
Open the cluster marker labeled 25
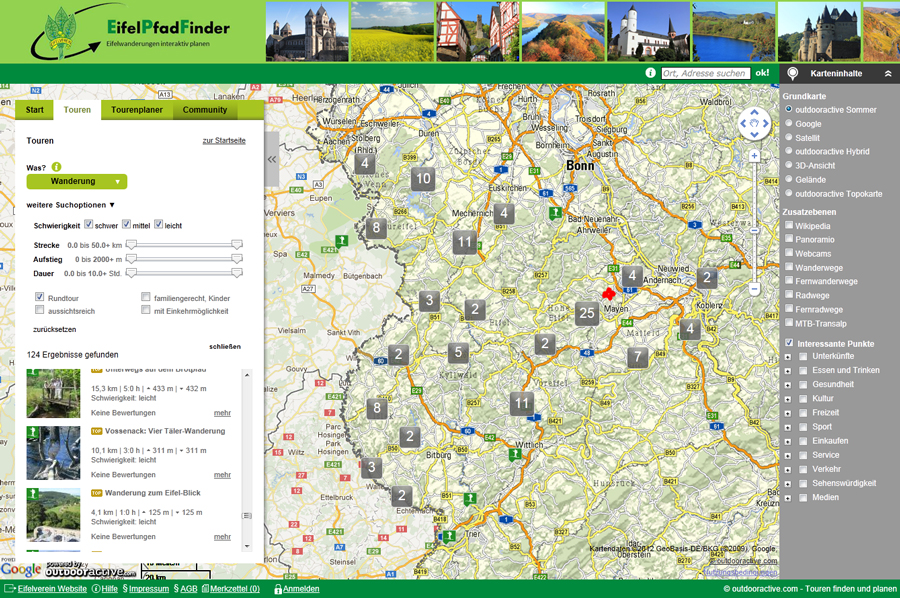(x=587, y=313)
